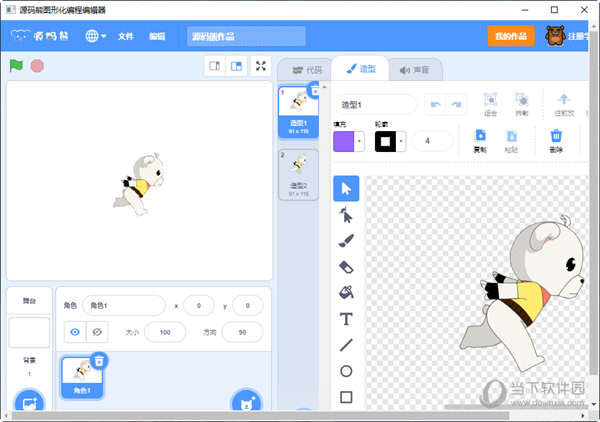Delete costume 造型1 via trash icon
600x422 pixels.
pos(314,90)
